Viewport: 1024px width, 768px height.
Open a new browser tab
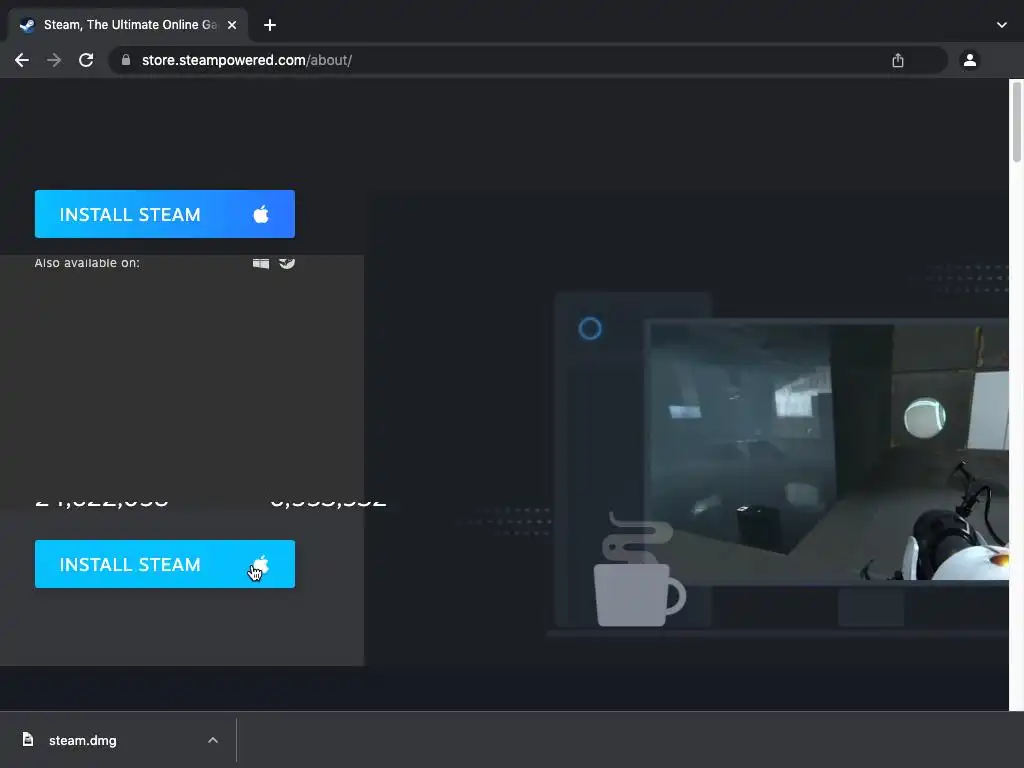pyautogui.click(x=270, y=25)
